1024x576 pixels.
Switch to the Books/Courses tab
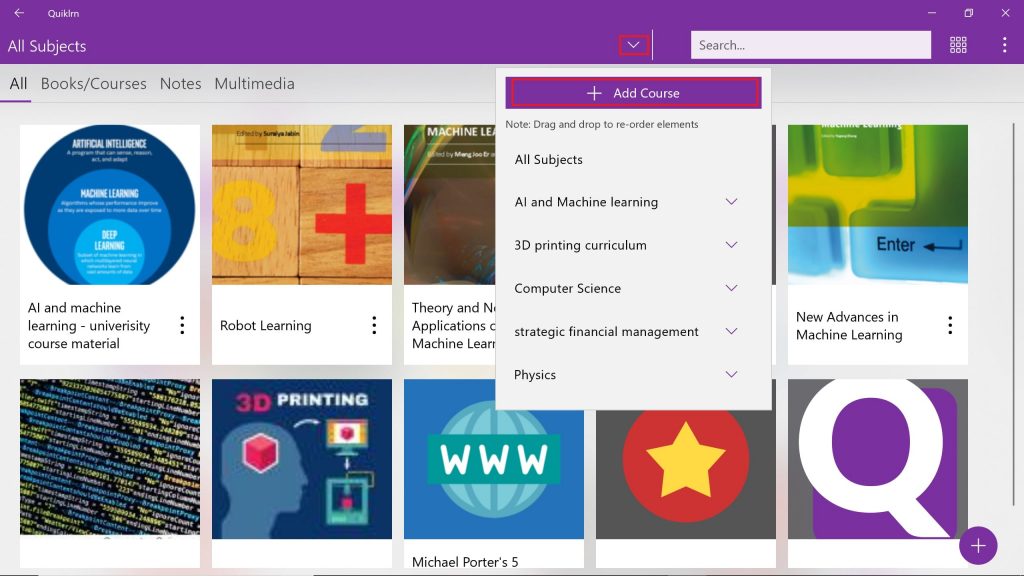coord(92,84)
